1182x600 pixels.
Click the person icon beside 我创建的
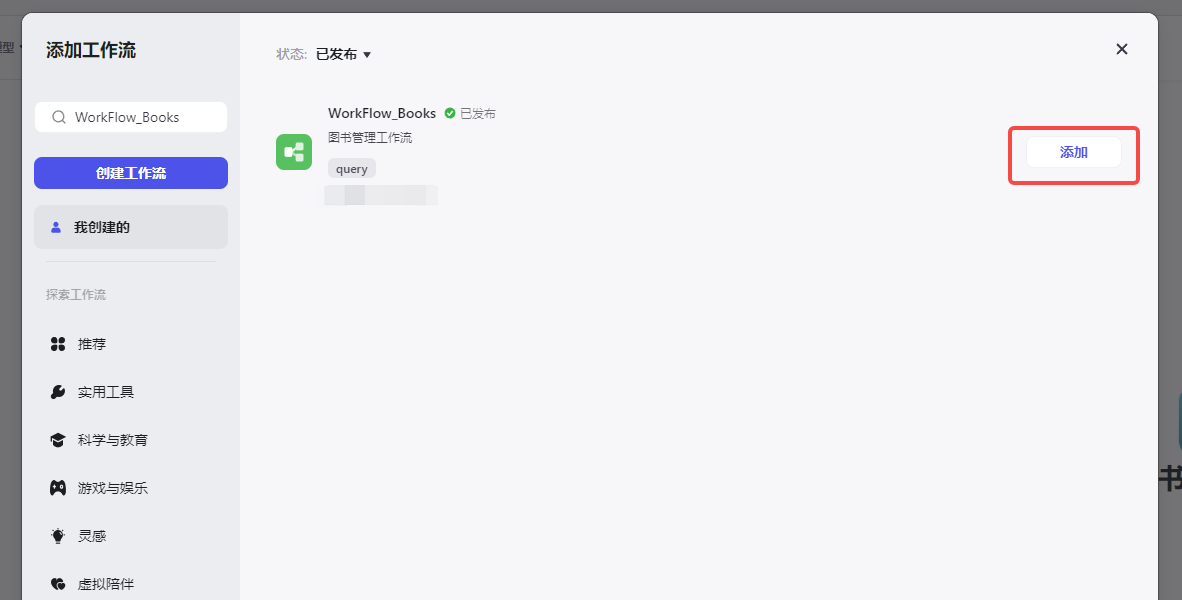56,227
